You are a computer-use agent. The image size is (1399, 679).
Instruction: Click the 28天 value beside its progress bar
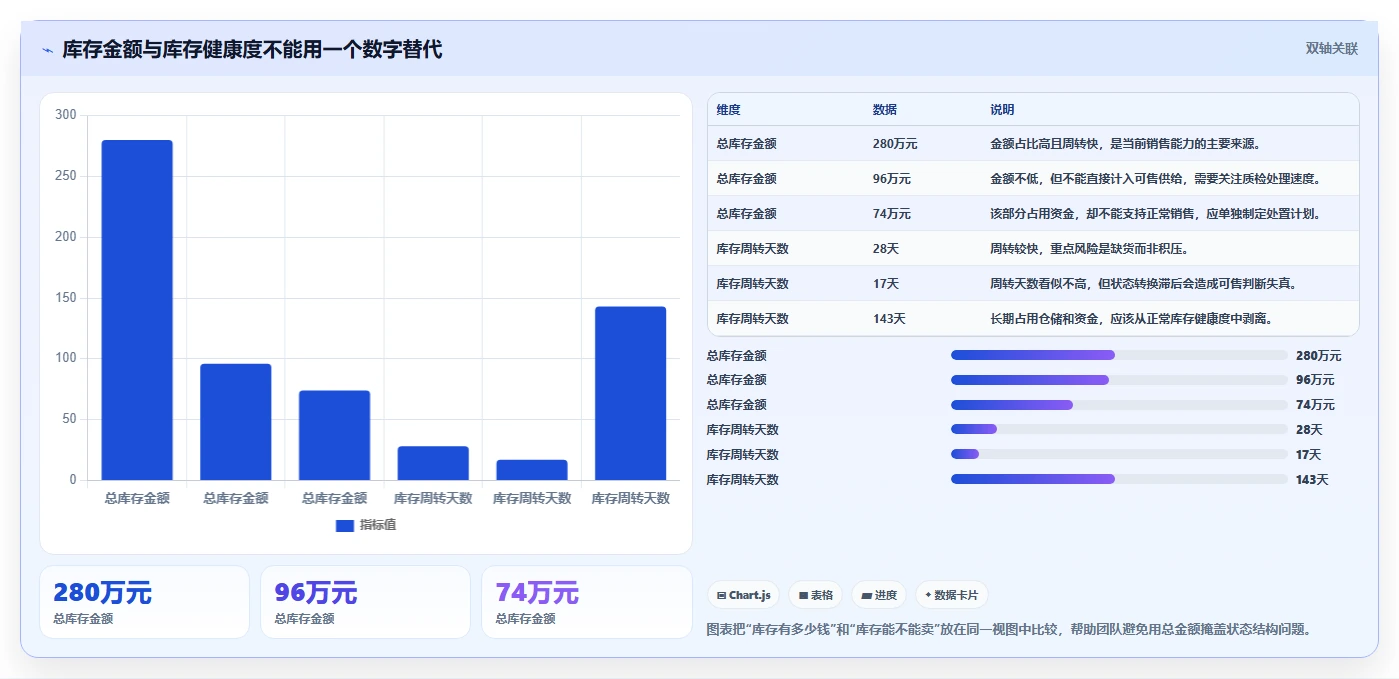pyautogui.click(x=1309, y=430)
